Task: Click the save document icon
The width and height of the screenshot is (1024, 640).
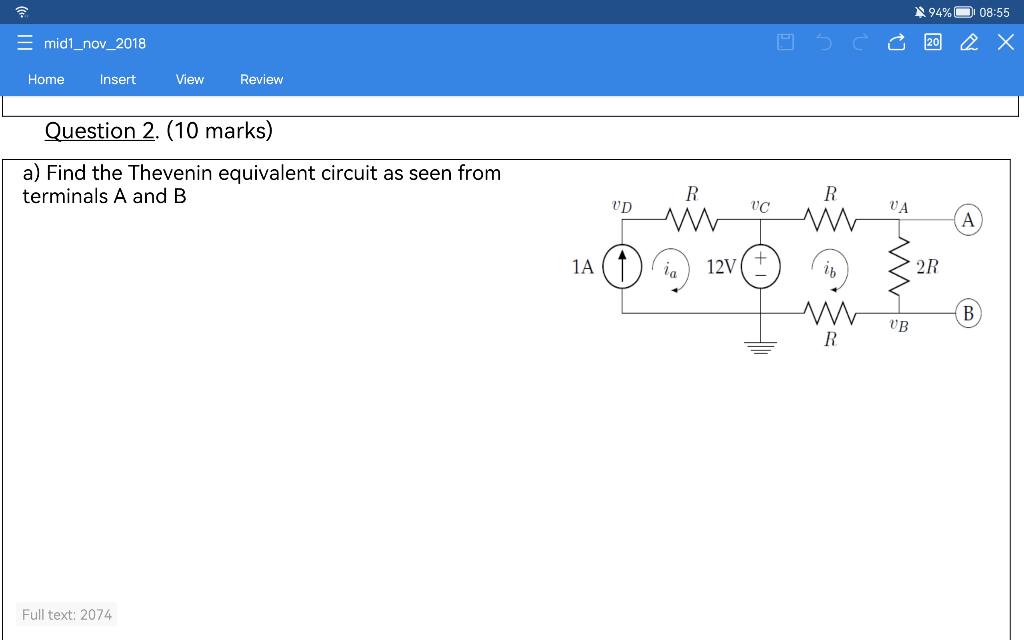Action: click(785, 42)
